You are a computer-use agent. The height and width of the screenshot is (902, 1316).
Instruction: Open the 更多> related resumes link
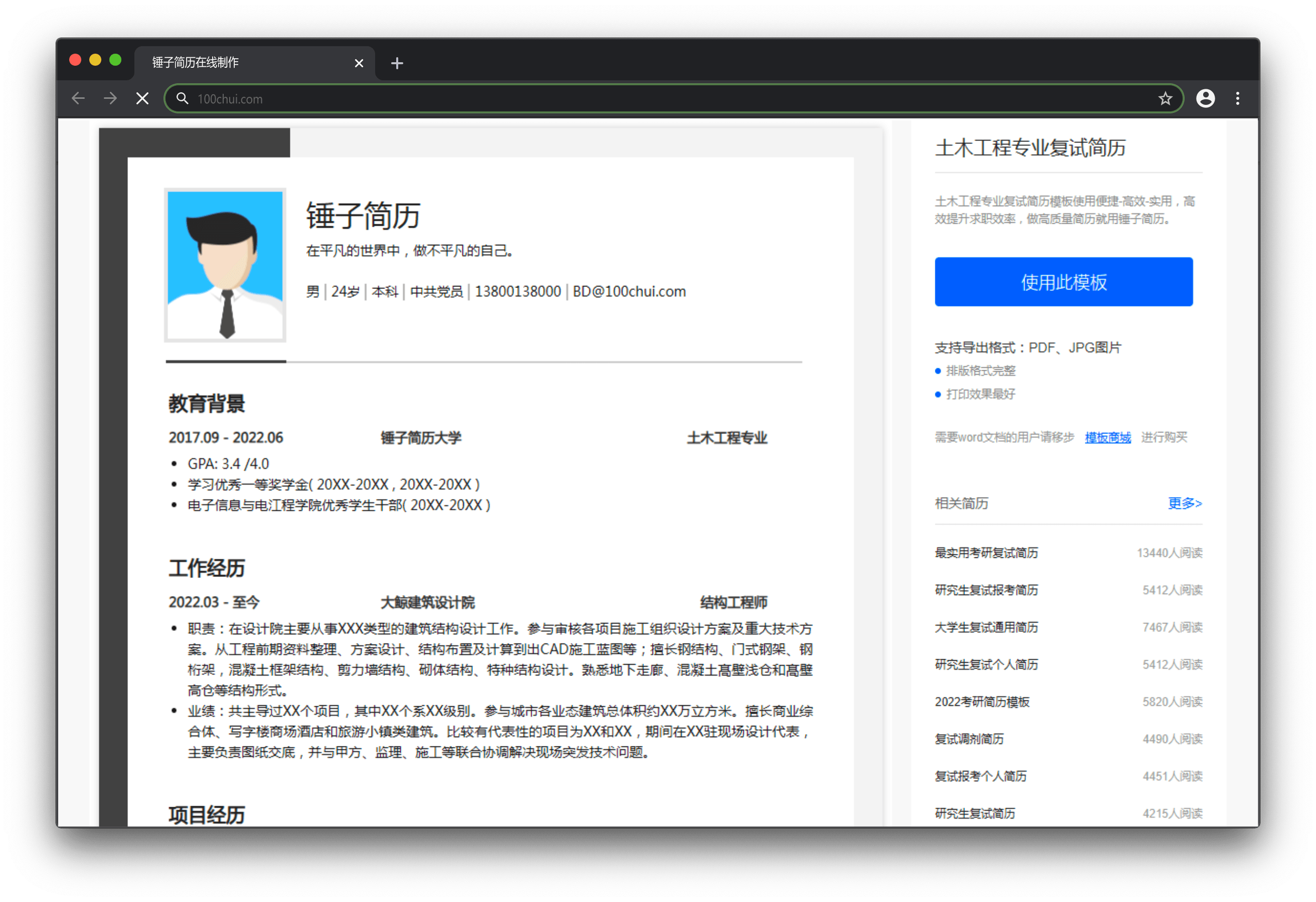pyautogui.click(x=1185, y=503)
